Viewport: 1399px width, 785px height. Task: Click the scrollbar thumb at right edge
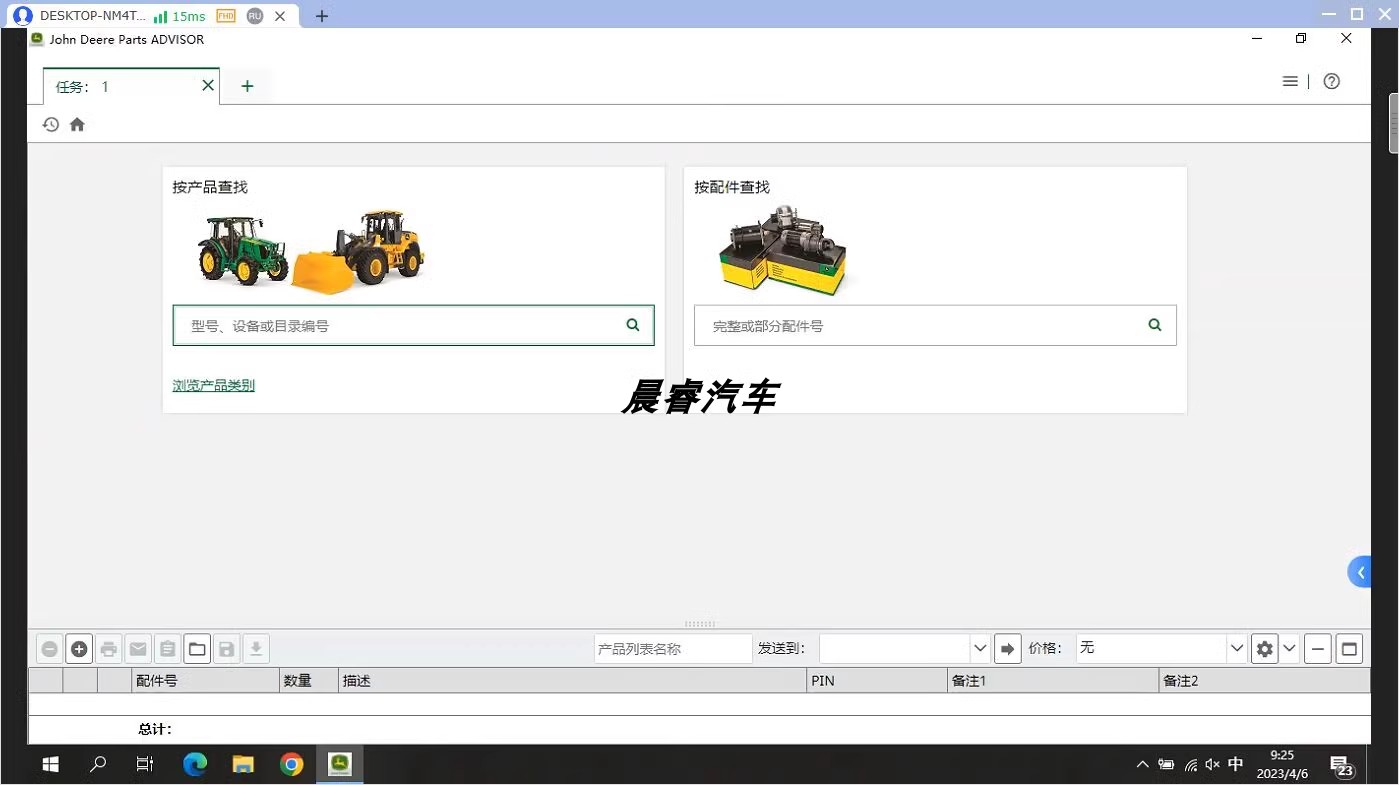(x=1394, y=123)
